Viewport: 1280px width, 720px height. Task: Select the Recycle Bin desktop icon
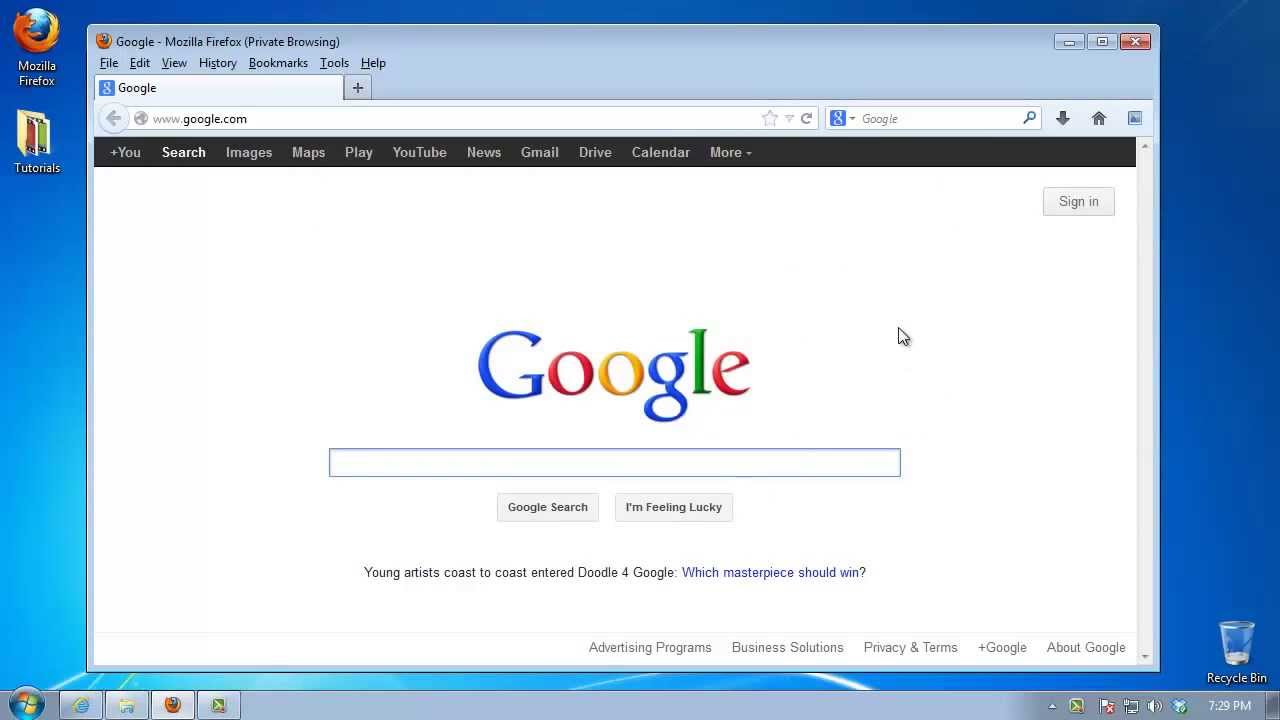(x=1237, y=653)
